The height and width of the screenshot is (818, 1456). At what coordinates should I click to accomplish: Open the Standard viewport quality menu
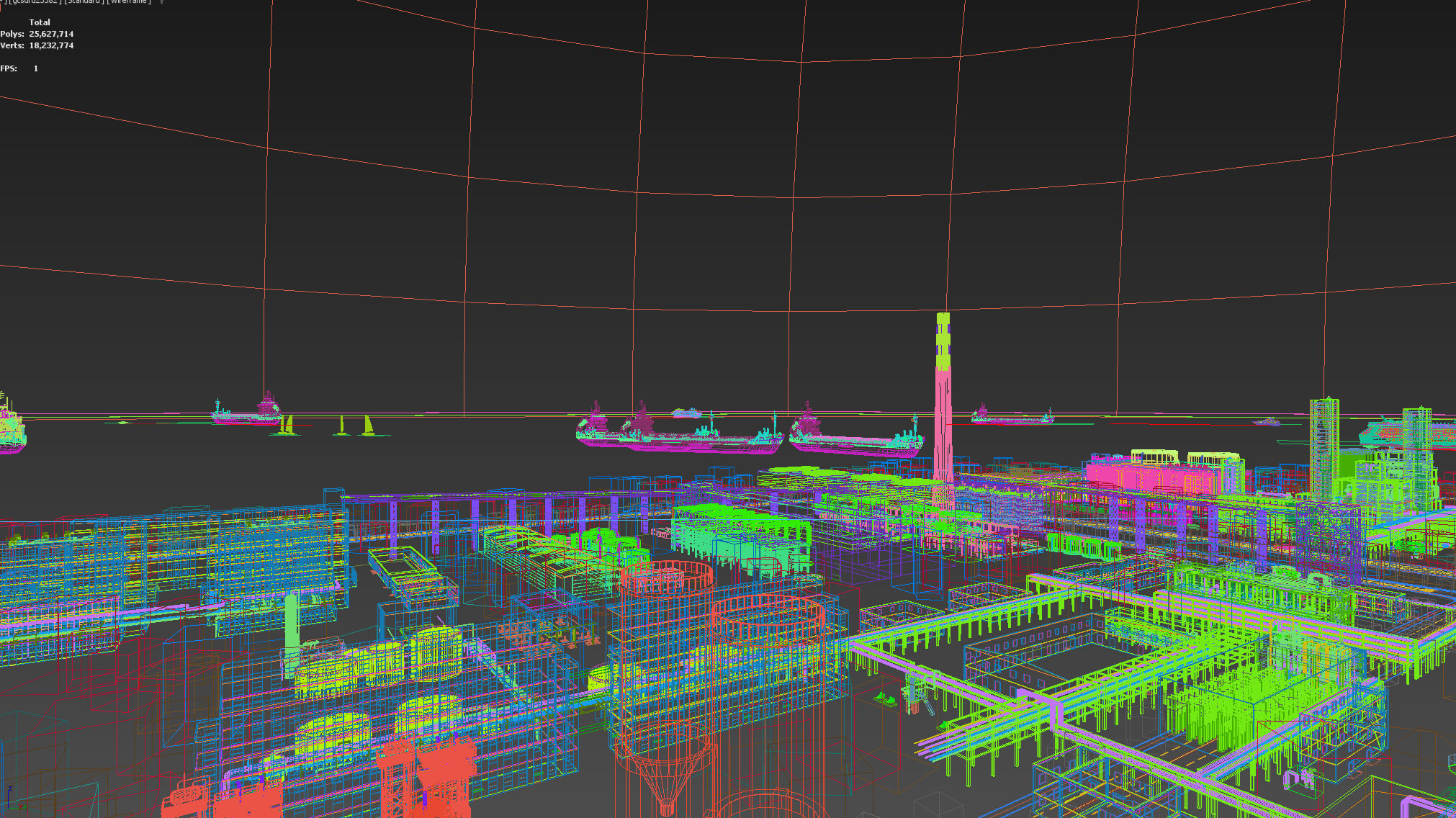tap(84, 2)
